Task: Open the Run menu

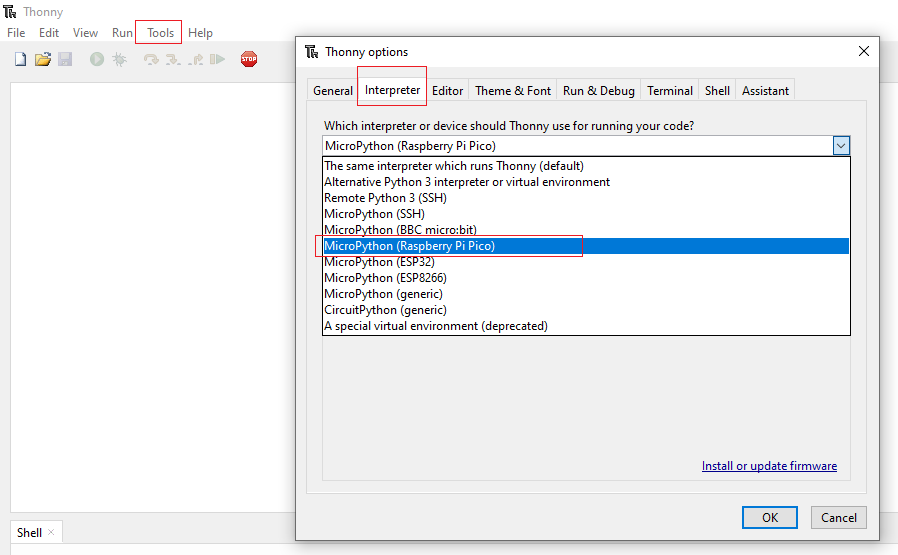Action: click(x=122, y=33)
